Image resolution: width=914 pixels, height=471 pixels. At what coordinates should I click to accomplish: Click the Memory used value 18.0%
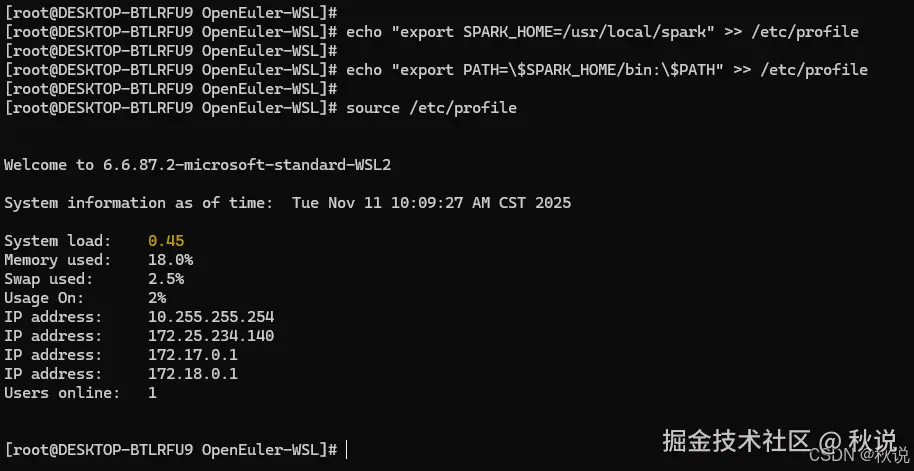[x=170, y=260]
